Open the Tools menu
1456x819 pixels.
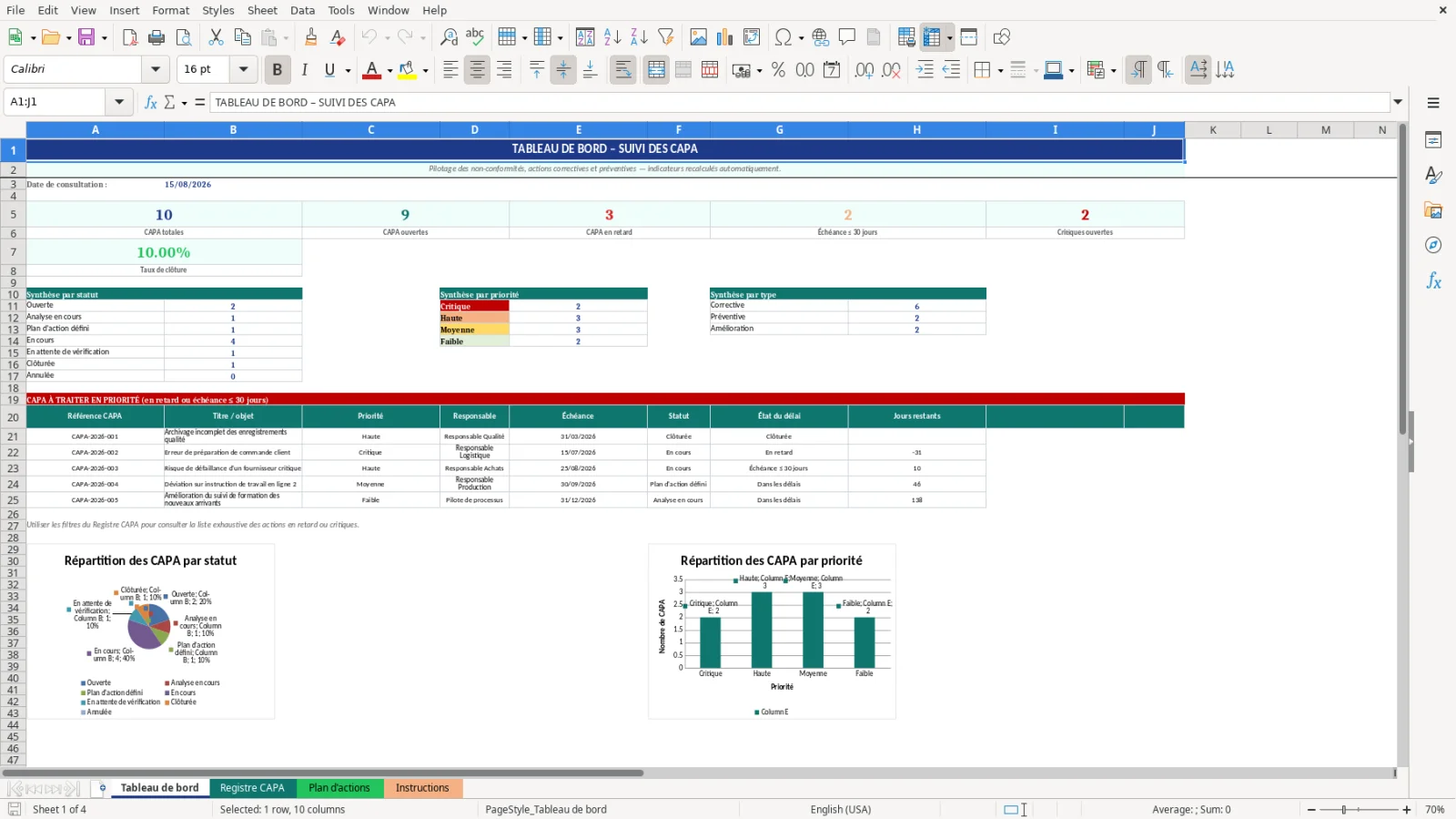point(341,10)
